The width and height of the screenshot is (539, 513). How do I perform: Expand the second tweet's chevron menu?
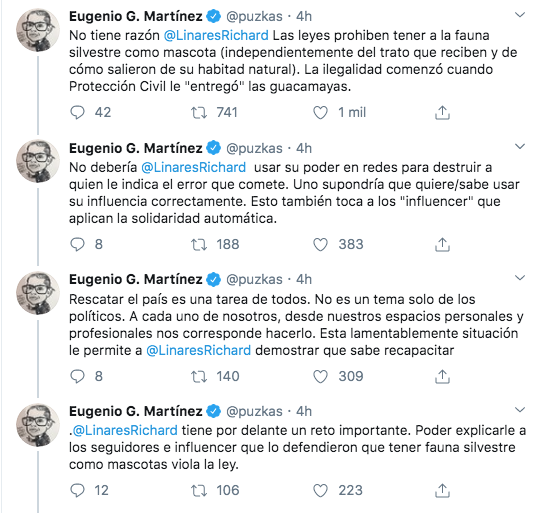click(520, 146)
